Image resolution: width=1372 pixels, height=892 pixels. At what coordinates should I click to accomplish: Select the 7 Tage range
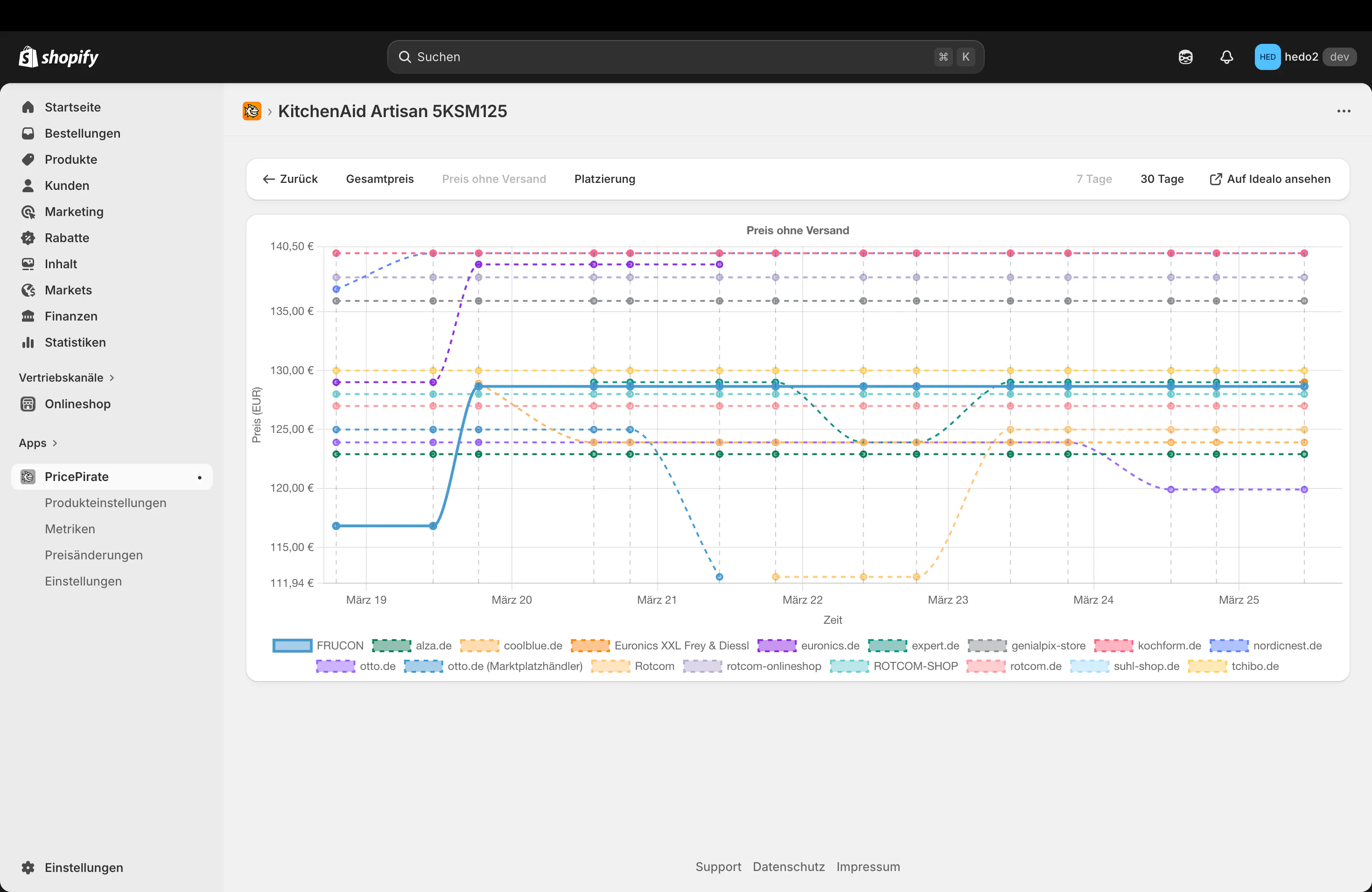(x=1094, y=179)
